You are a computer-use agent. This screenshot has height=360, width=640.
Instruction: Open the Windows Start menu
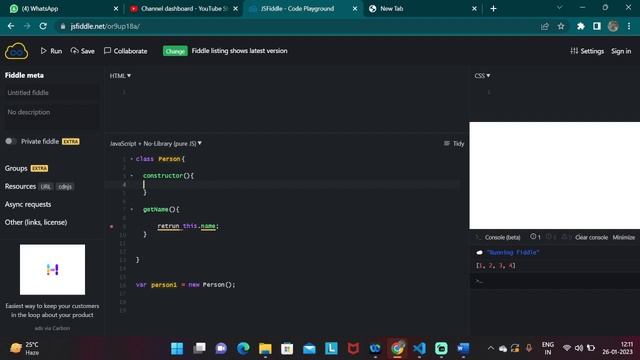[177, 349]
